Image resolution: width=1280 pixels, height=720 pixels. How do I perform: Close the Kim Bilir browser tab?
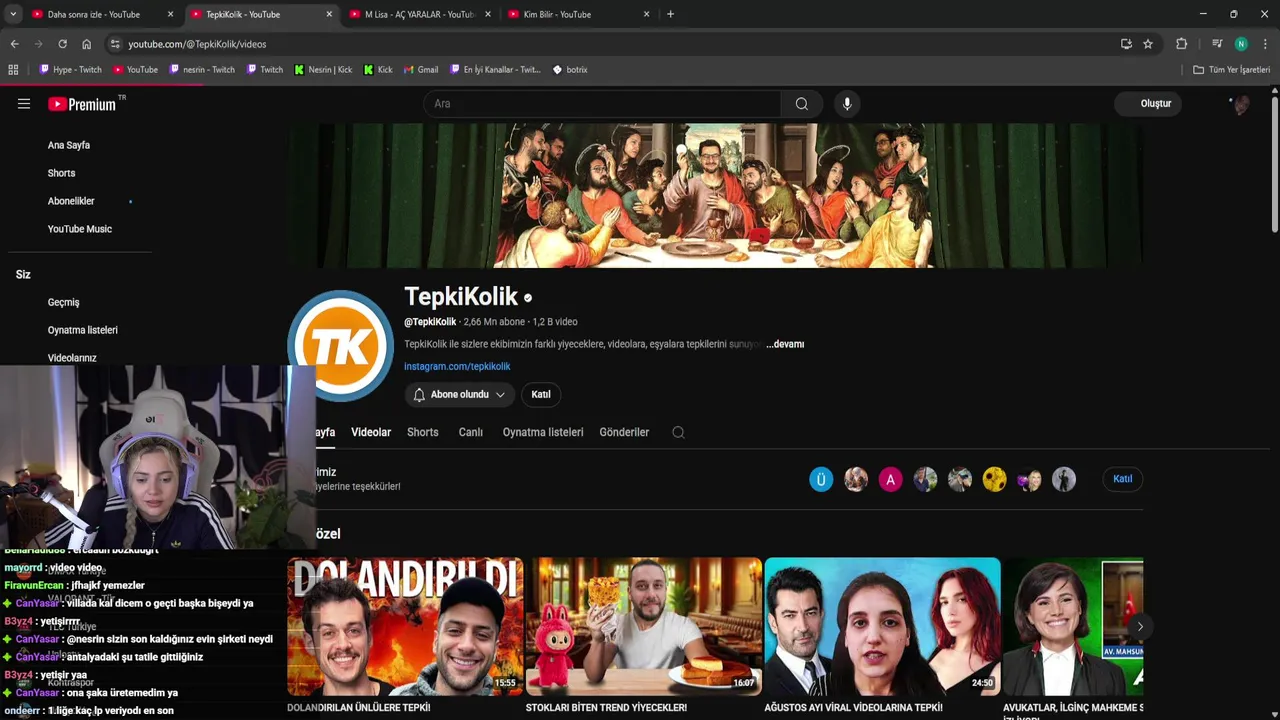tap(647, 14)
